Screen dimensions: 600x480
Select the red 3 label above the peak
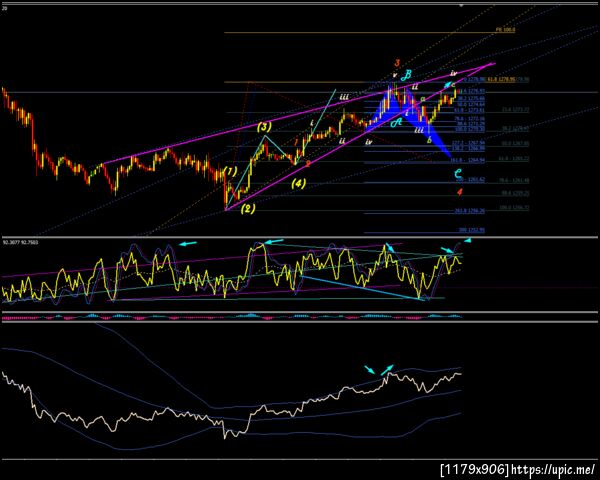(398, 63)
